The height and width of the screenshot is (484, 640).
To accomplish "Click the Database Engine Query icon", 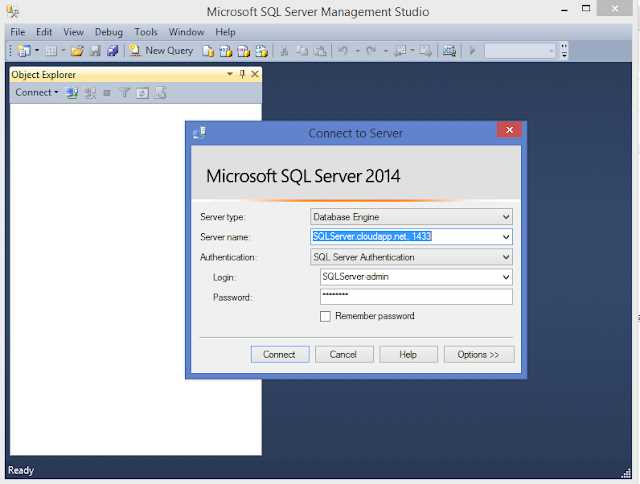I will [208, 51].
